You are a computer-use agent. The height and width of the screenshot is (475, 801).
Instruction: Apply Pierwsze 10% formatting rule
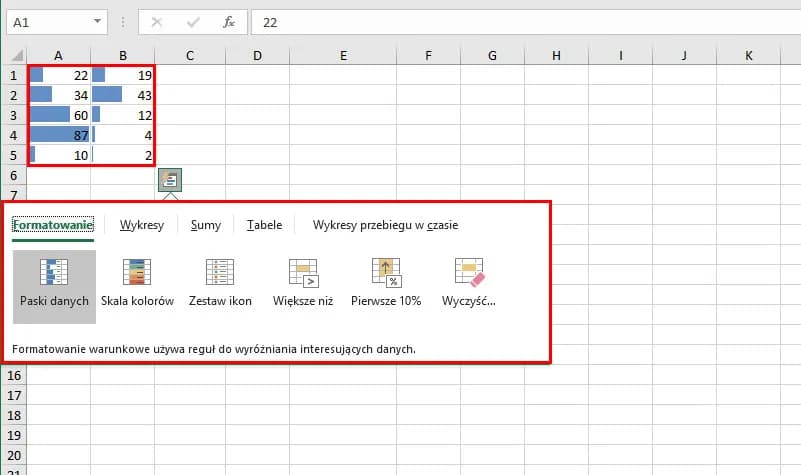coord(386,273)
